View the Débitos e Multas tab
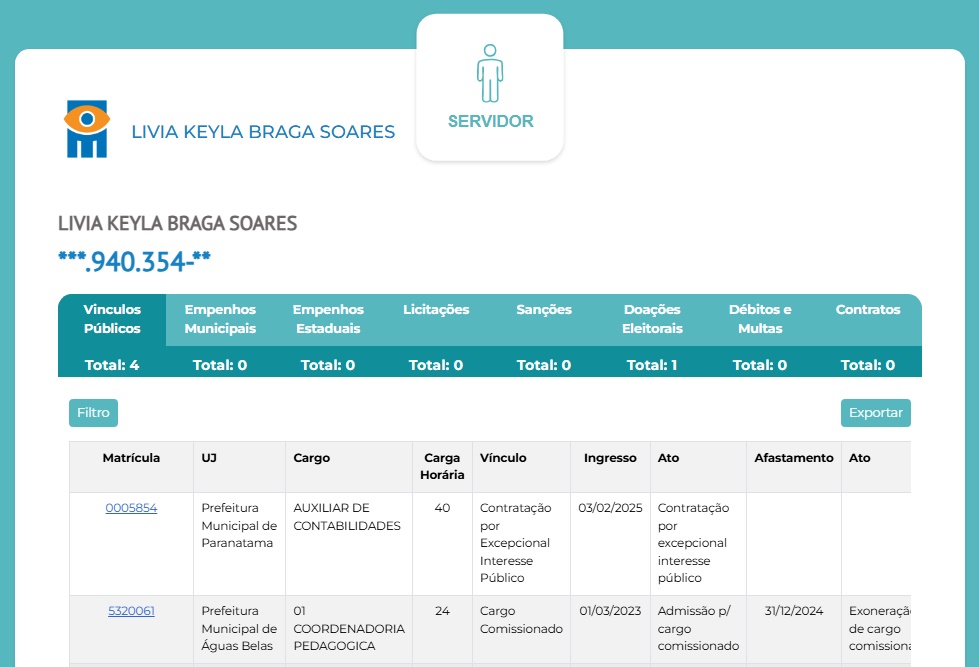The width and height of the screenshot is (979, 667). (760, 319)
